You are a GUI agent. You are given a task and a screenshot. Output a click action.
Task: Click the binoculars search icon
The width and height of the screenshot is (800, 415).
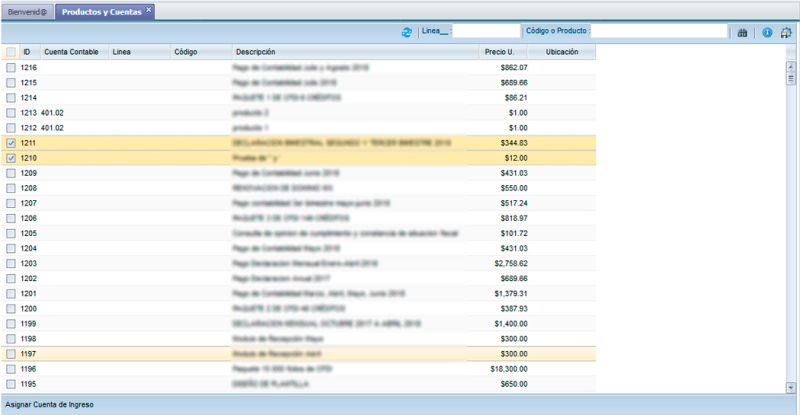click(743, 32)
